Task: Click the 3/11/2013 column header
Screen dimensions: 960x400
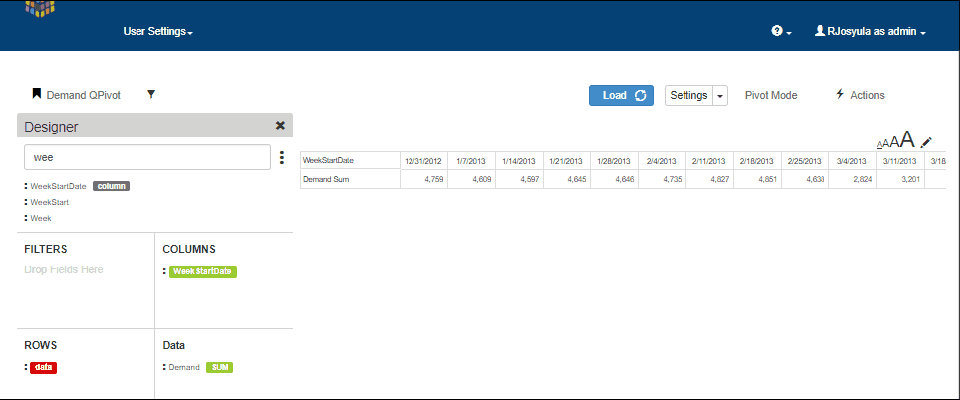Action: click(900, 161)
